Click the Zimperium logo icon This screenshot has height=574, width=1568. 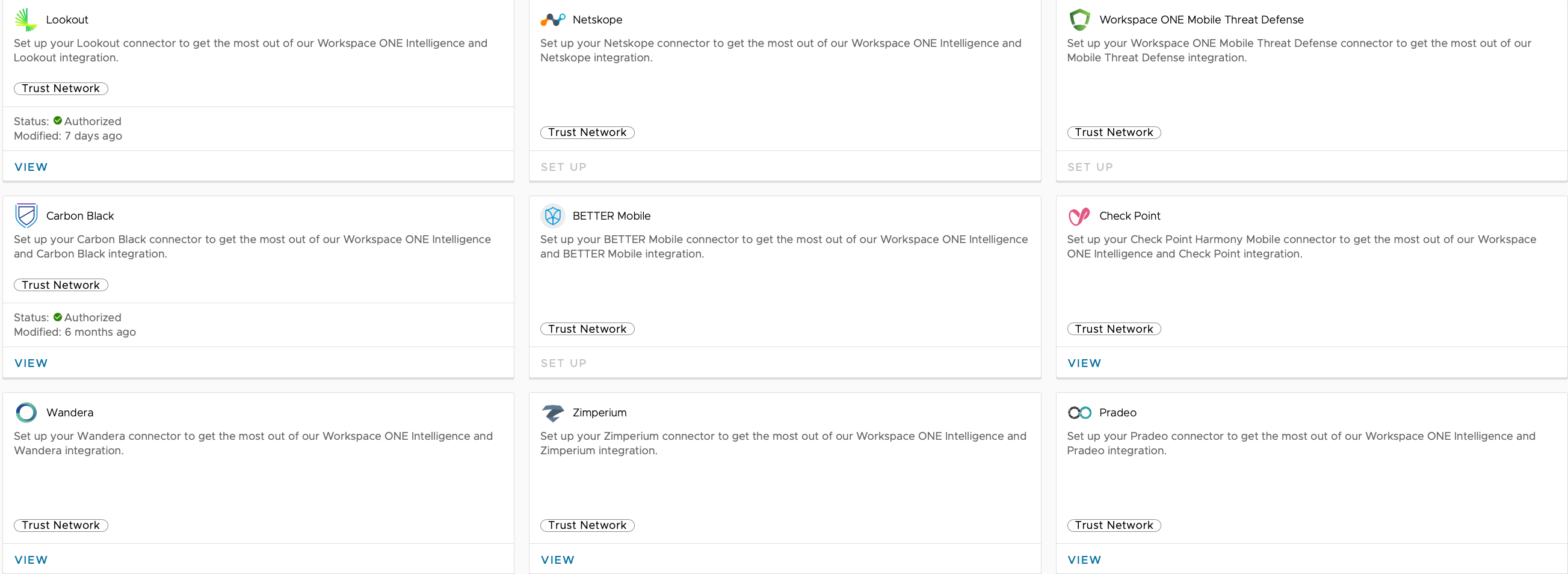553,412
